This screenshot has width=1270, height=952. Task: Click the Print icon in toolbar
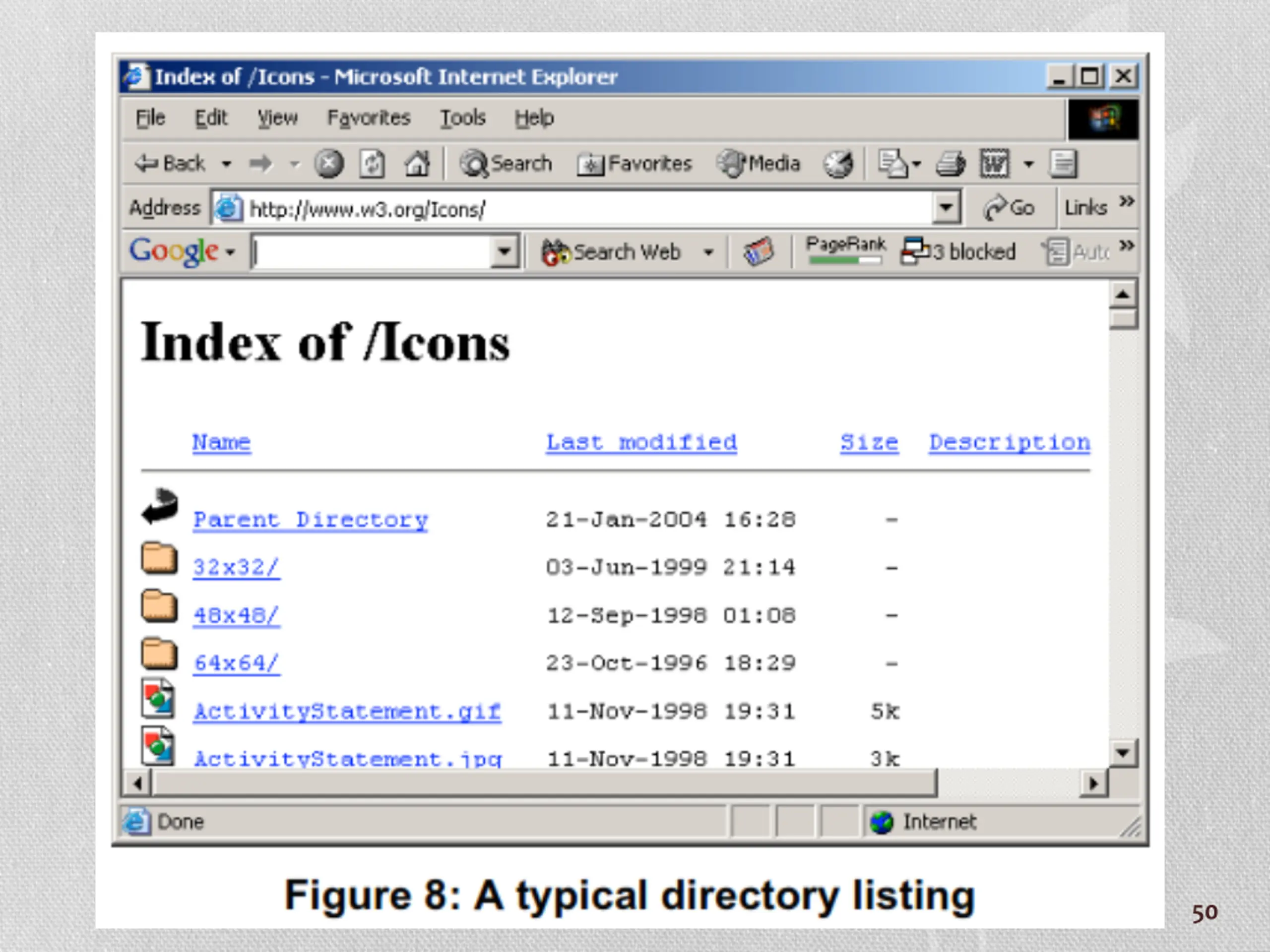tap(951, 164)
